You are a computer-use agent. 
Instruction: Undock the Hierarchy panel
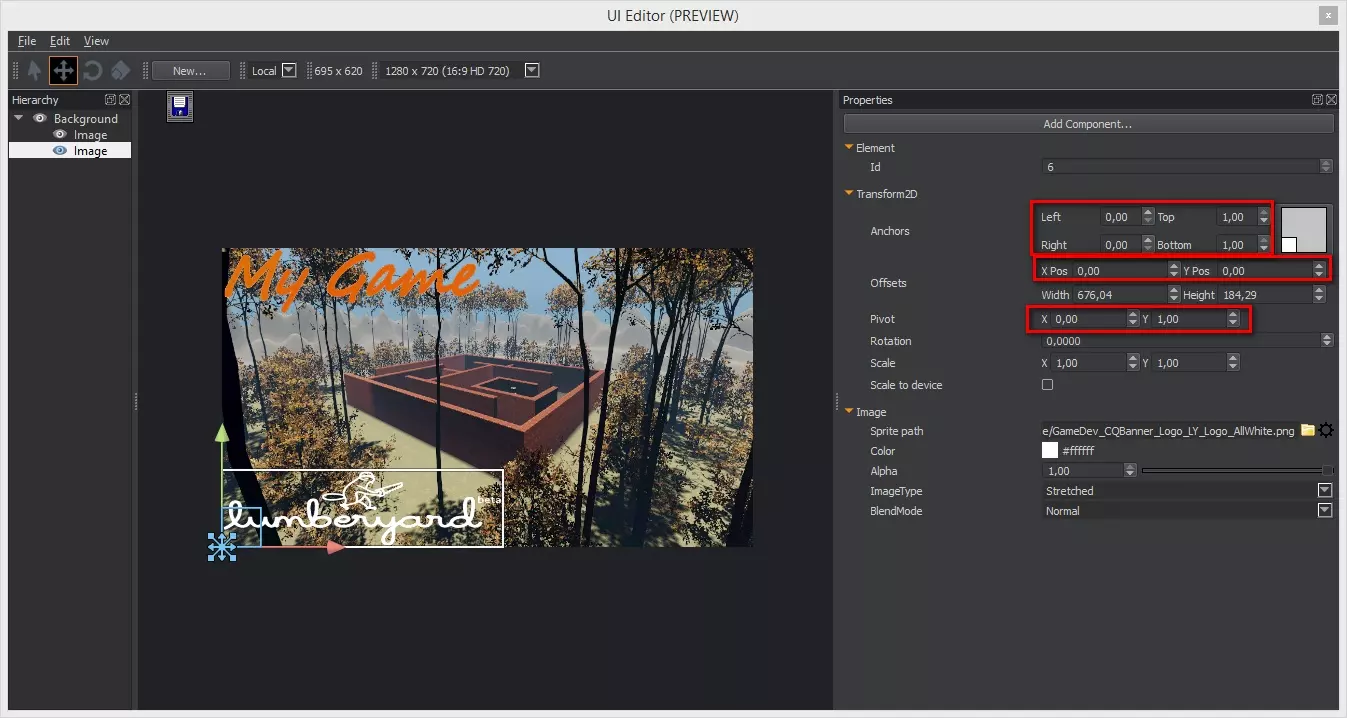tap(110, 100)
